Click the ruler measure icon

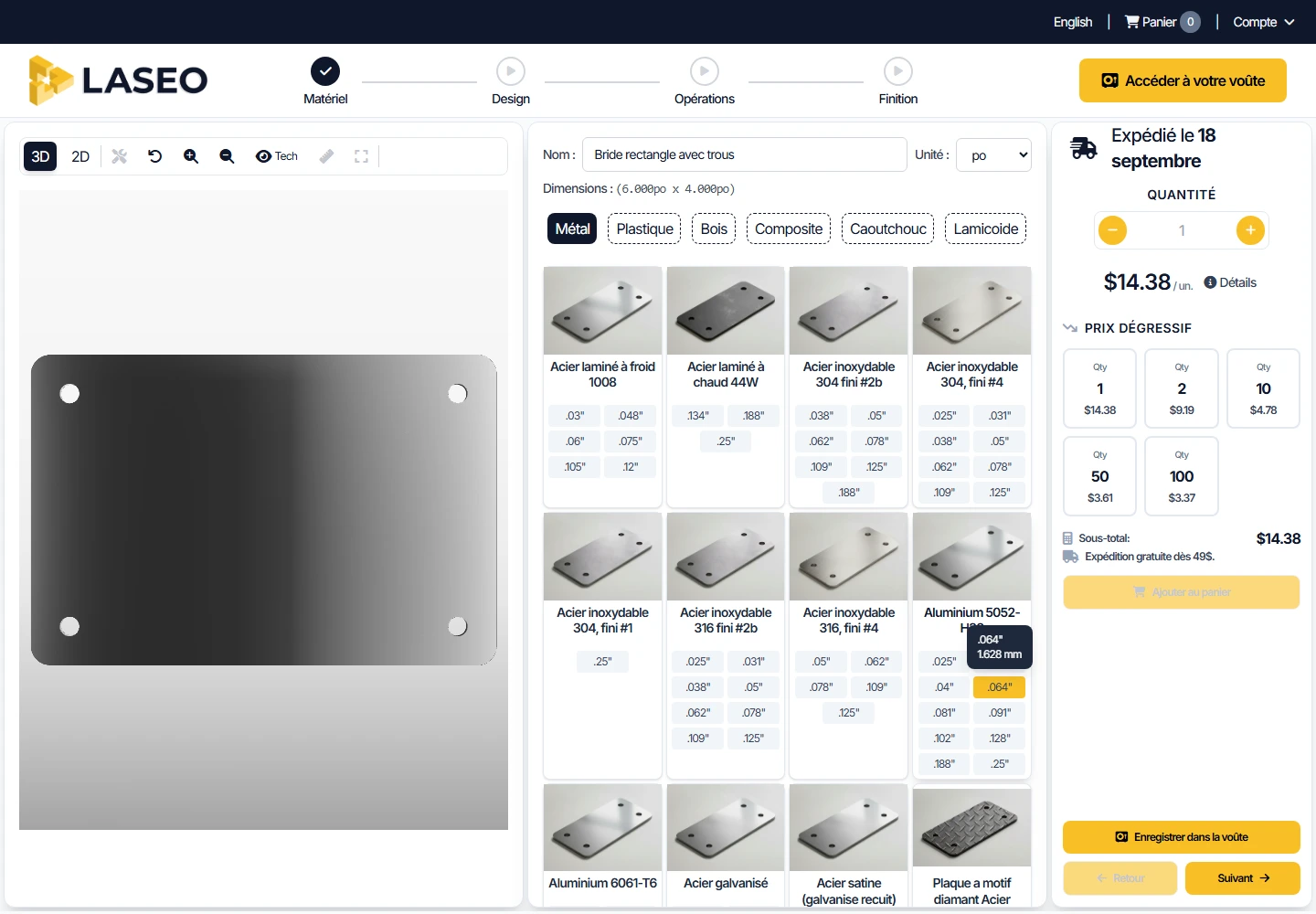pos(326,156)
